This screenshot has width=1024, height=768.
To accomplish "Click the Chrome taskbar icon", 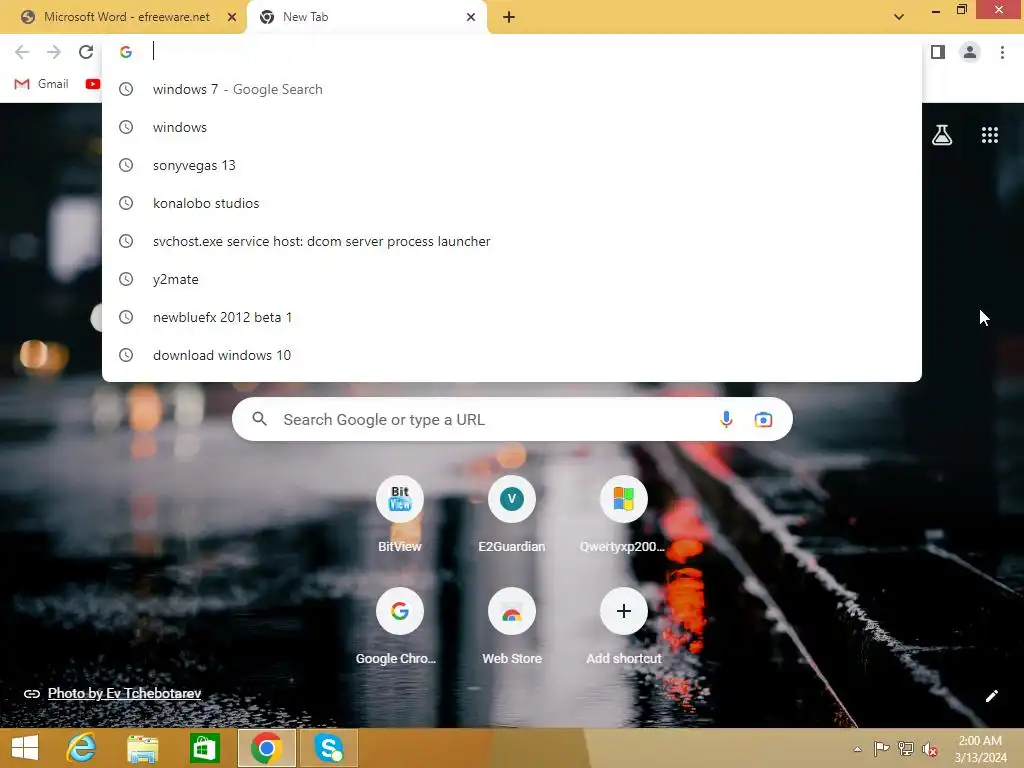I will 266,748.
